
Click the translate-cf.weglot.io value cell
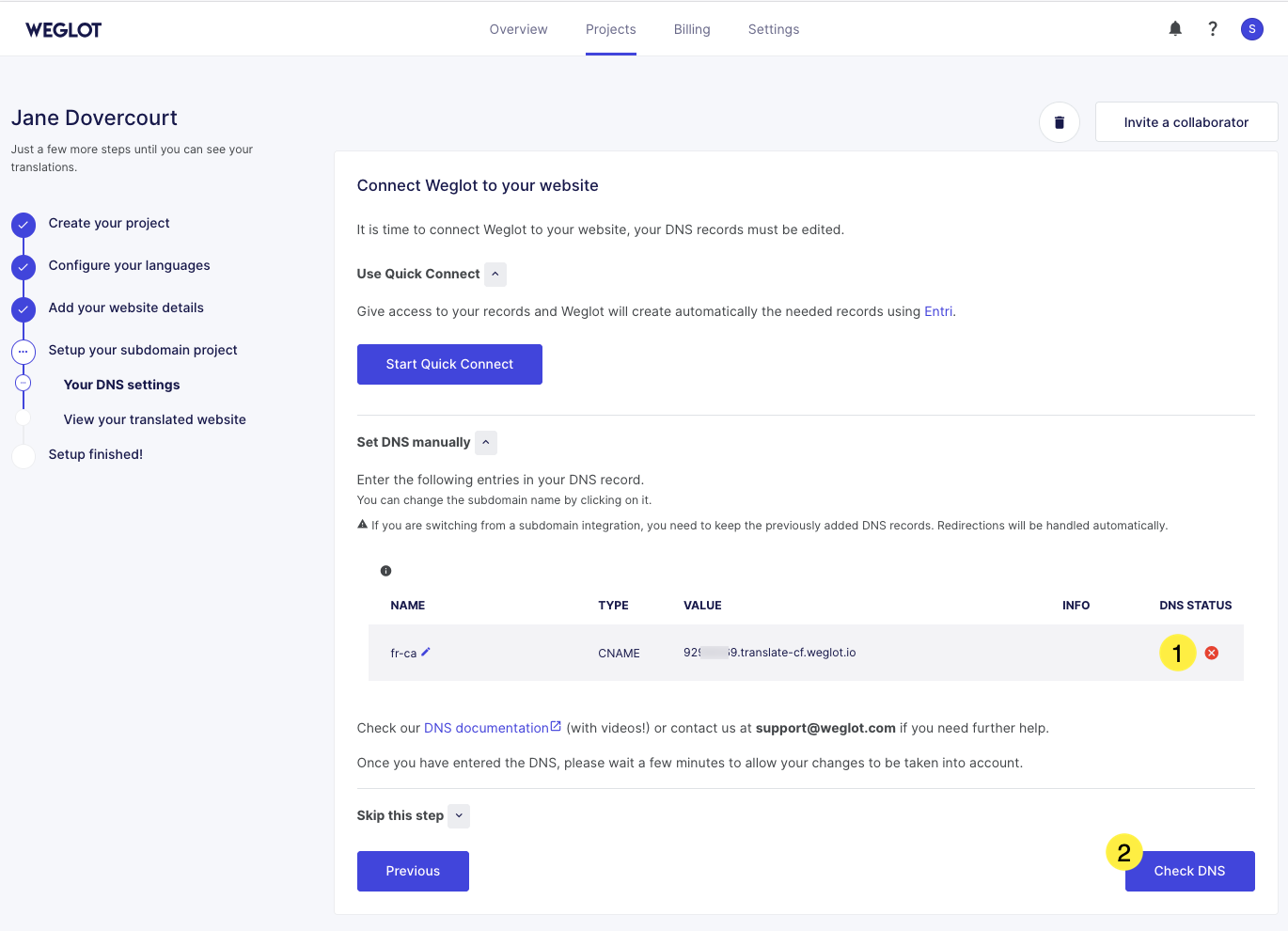point(770,653)
